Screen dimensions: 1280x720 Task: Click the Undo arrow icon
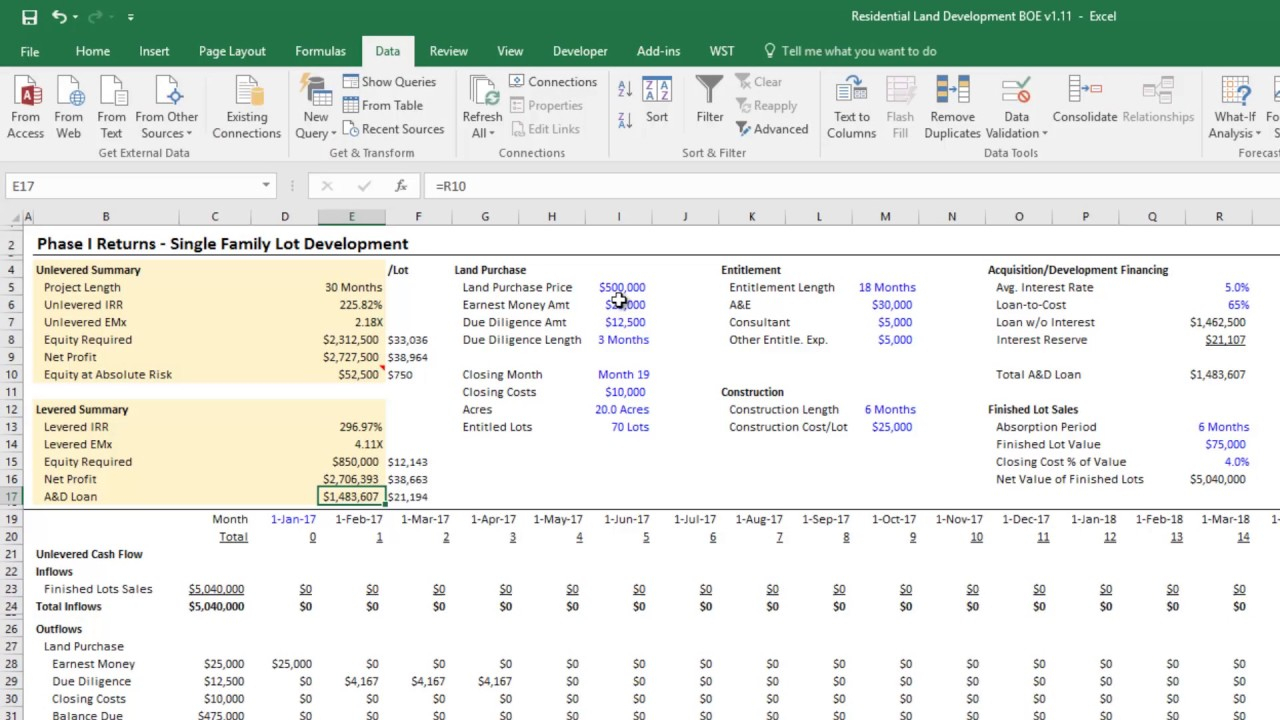click(59, 17)
